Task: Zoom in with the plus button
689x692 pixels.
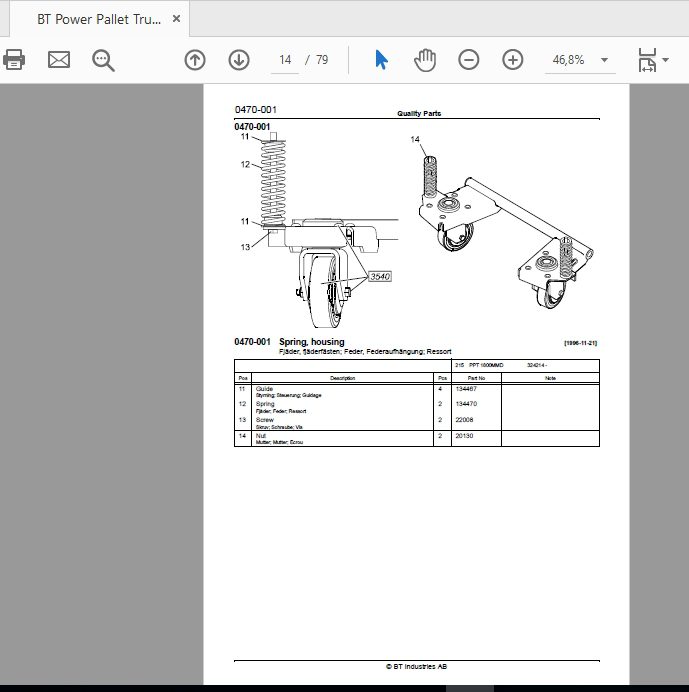Action: tap(512, 60)
